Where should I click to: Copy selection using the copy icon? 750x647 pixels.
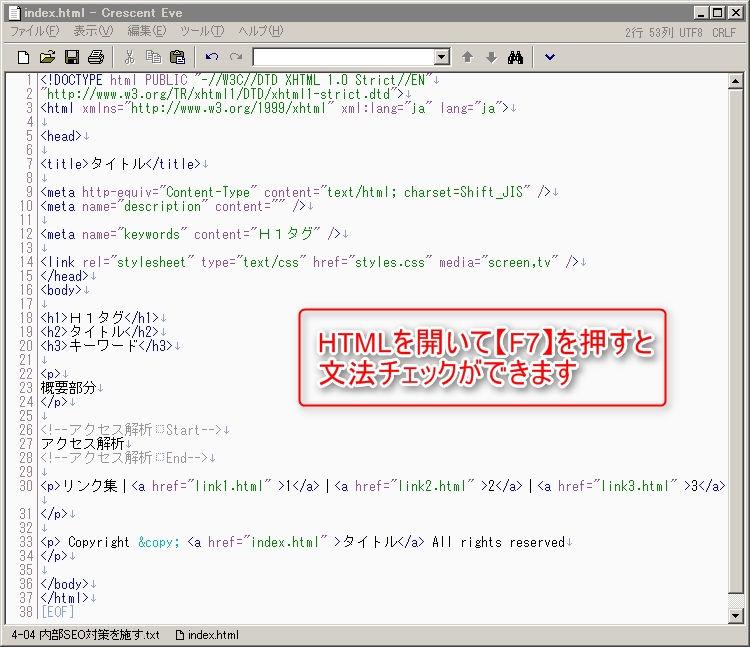point(153,57)
